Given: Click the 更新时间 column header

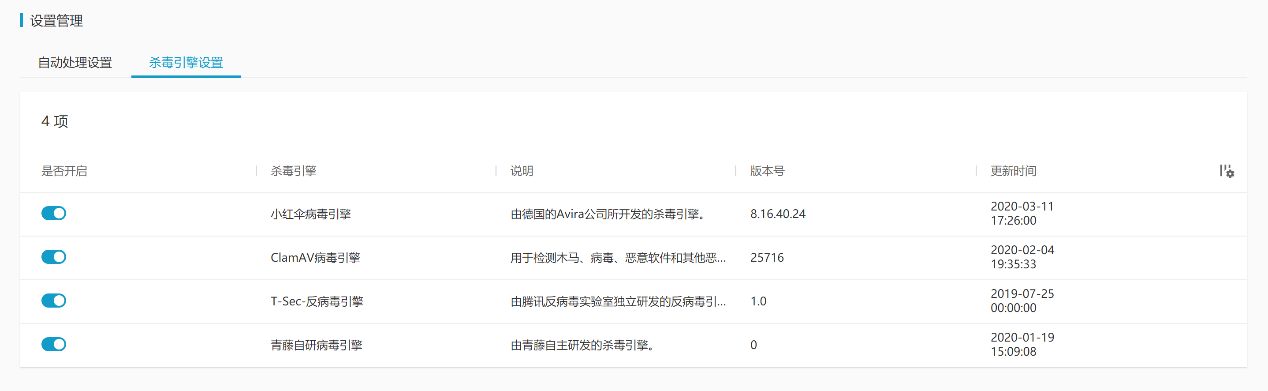Looking at the screenshot, I should (x=1013, y=171).
